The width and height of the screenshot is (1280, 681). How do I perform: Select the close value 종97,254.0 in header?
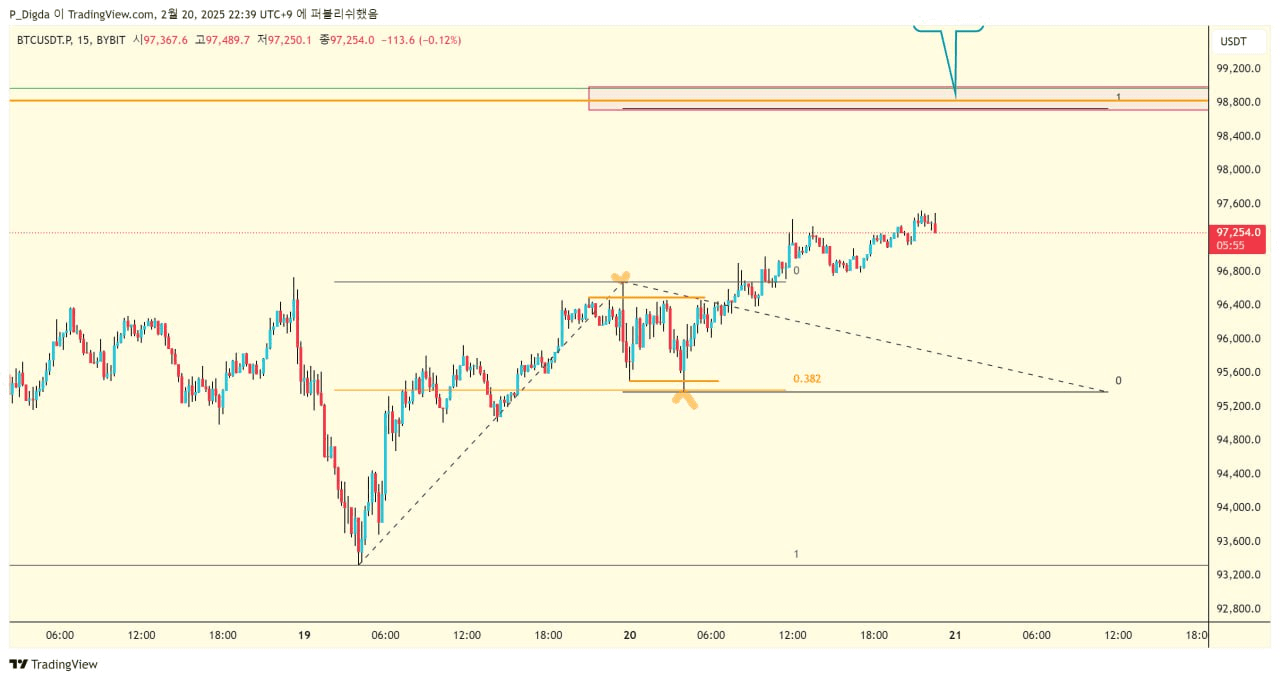click(x=346, y=40)
